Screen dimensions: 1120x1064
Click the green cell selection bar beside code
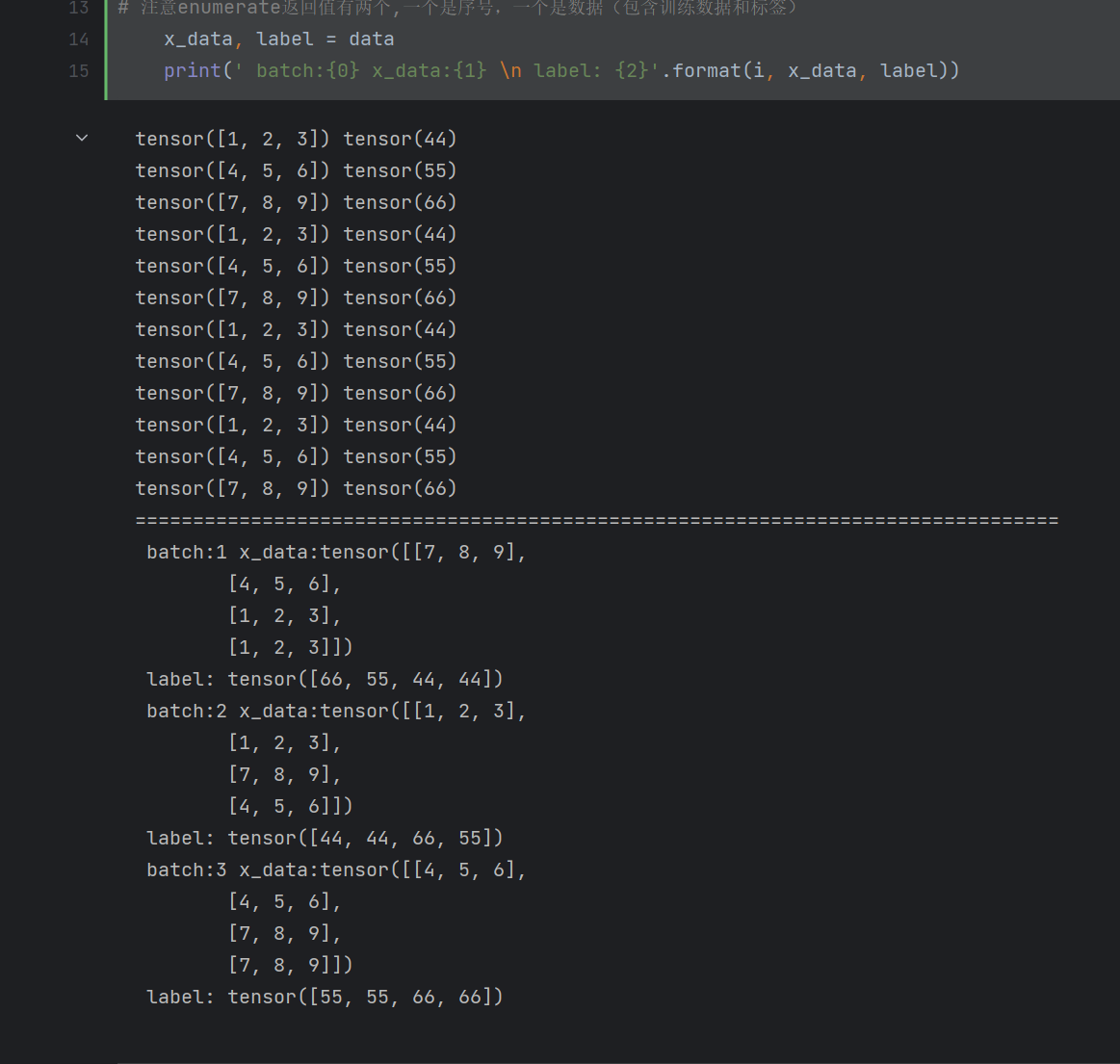105,48
